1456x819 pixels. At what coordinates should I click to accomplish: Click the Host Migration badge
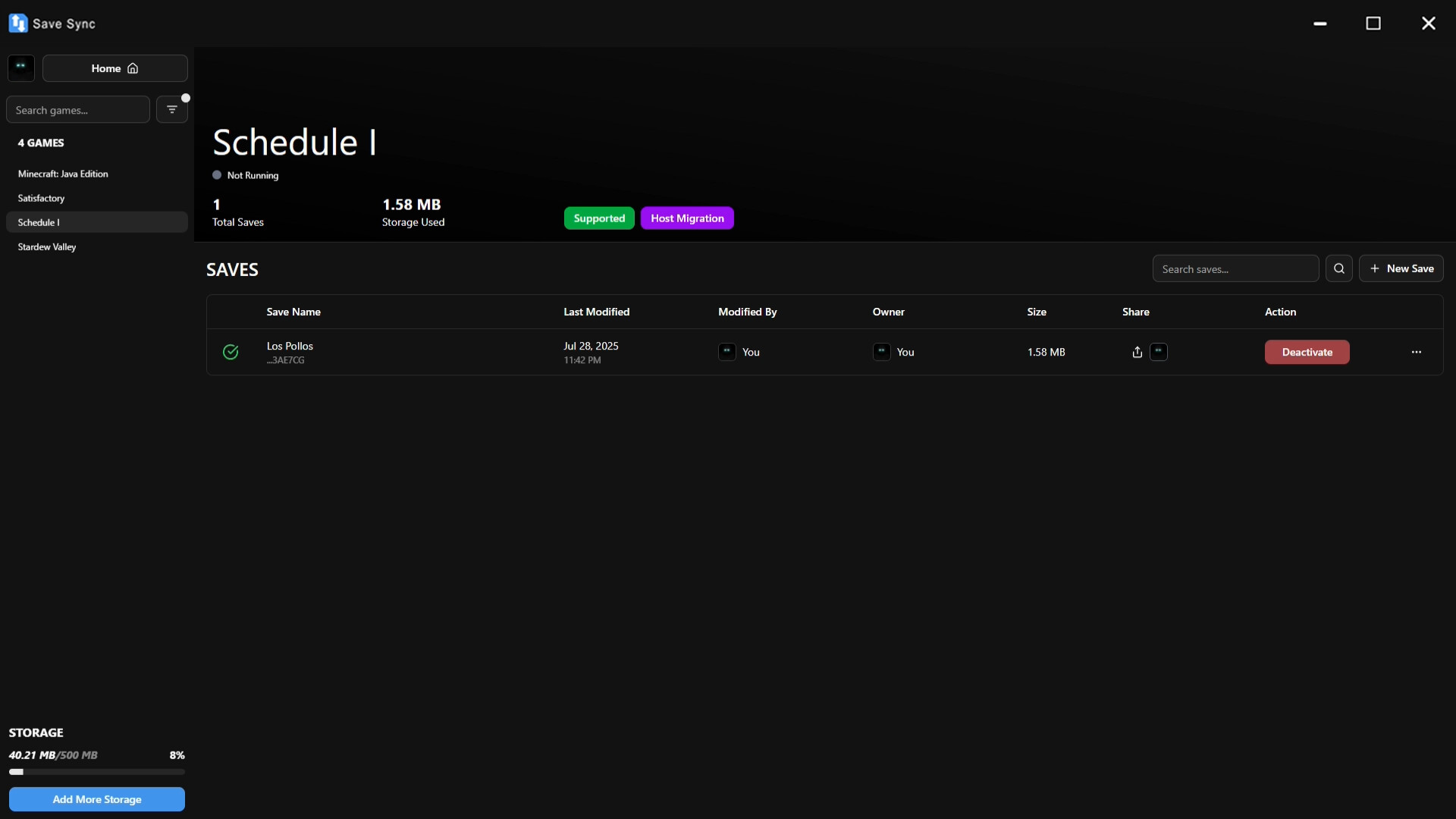pyautogui.click(x=686, y=218)
